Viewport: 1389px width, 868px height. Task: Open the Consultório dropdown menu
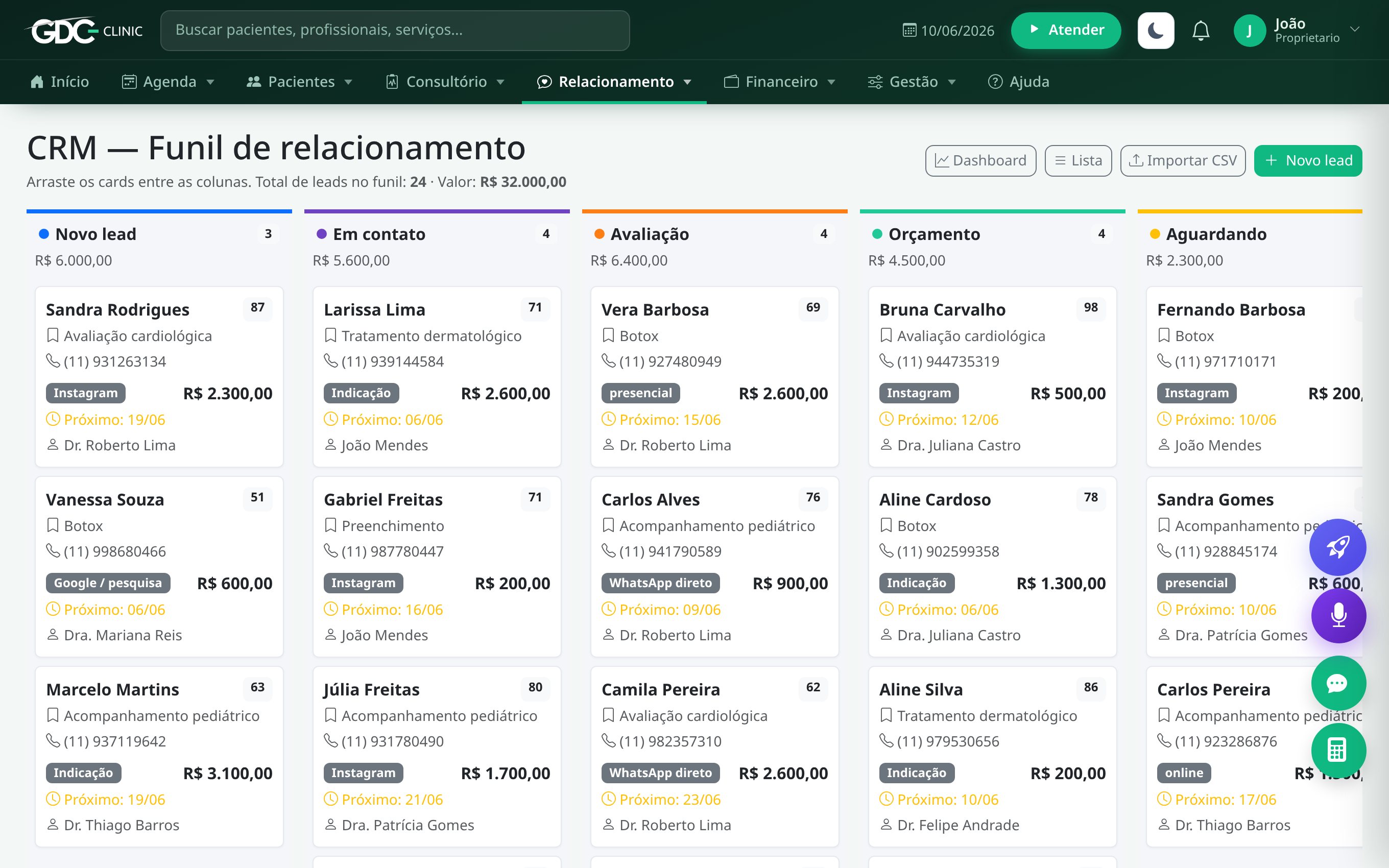point(445,82)
